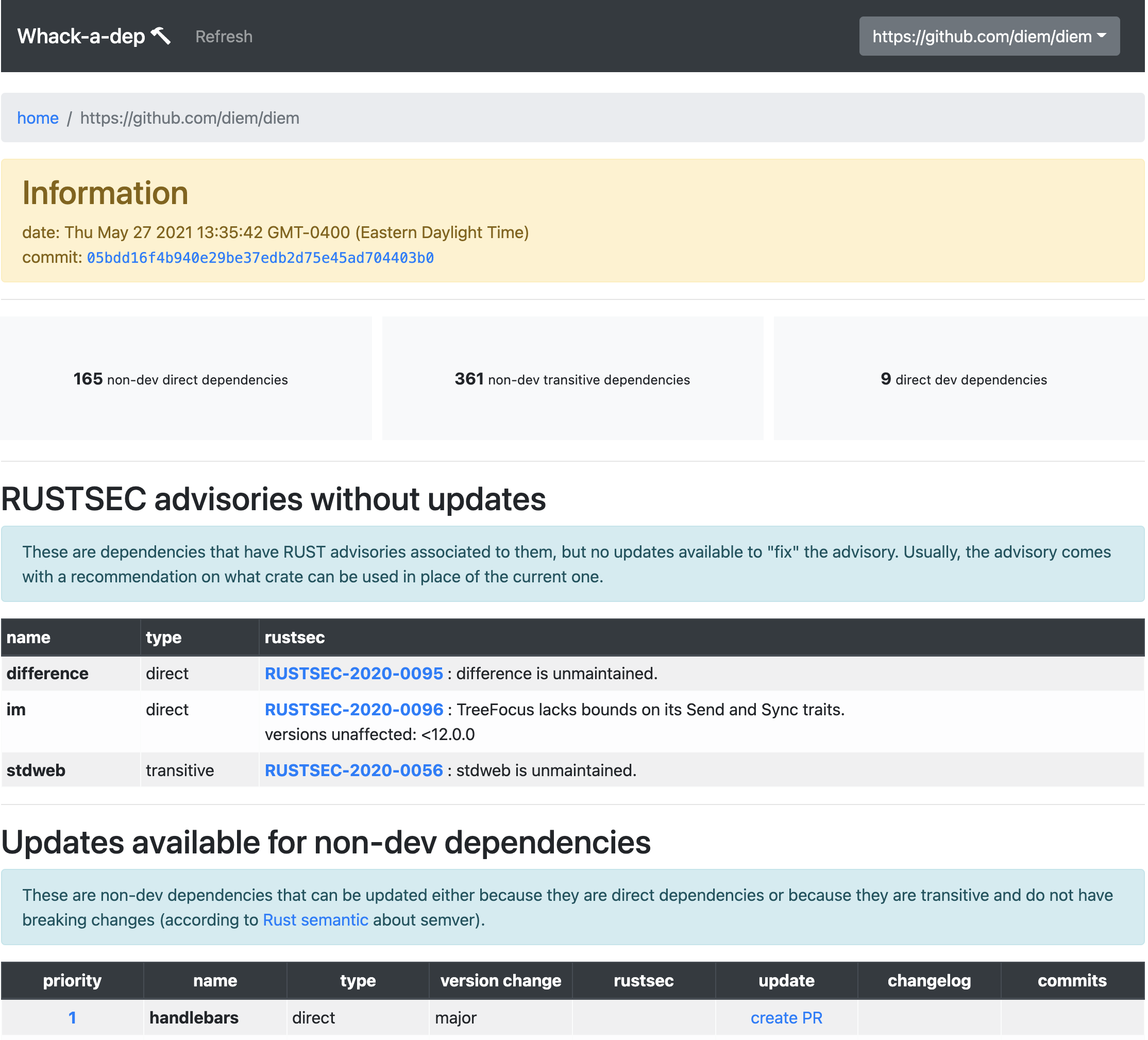
Task: Follow the Rust semantic link
Action: (315, 920)
